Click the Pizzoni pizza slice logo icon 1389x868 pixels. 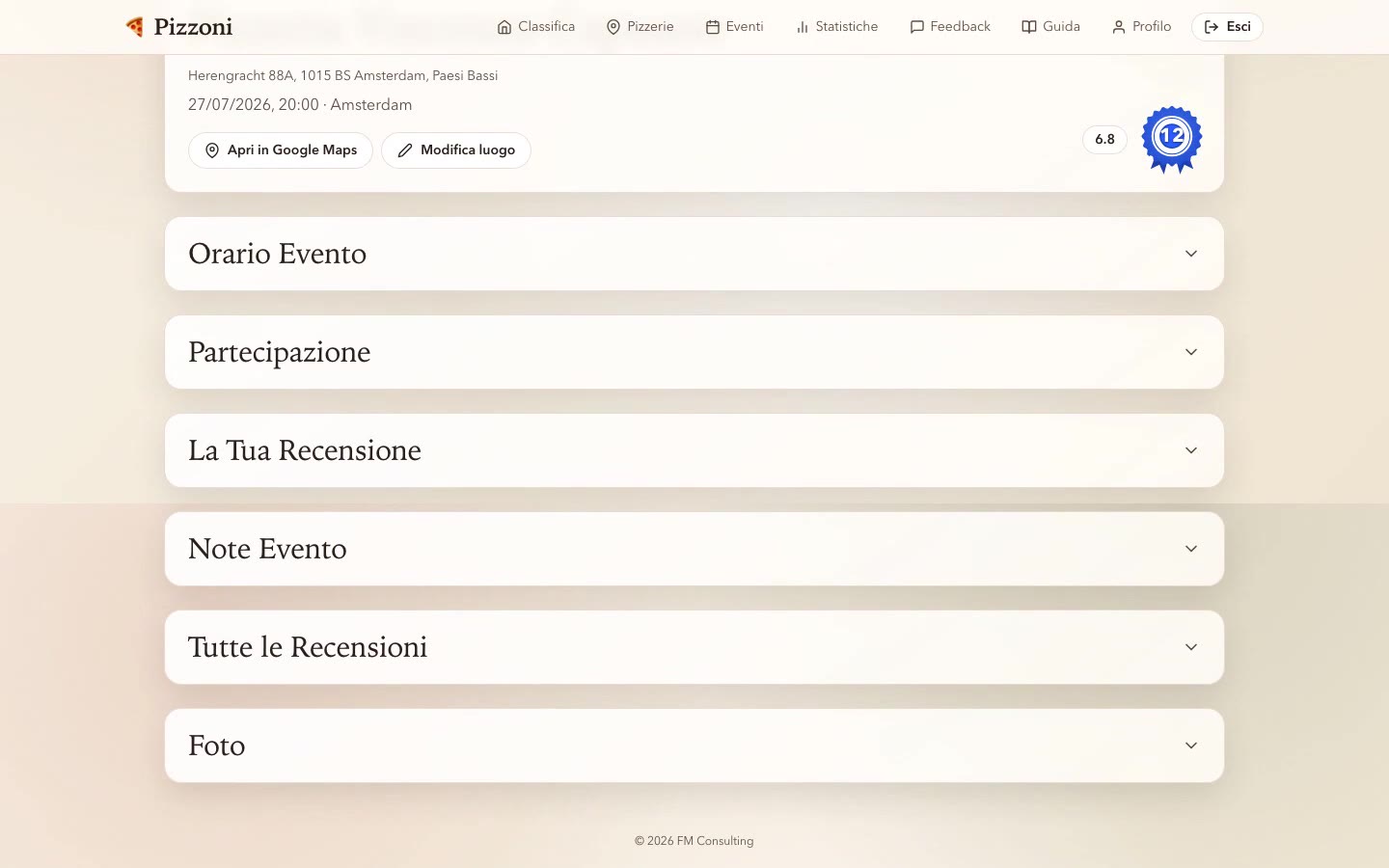point(135,26)
